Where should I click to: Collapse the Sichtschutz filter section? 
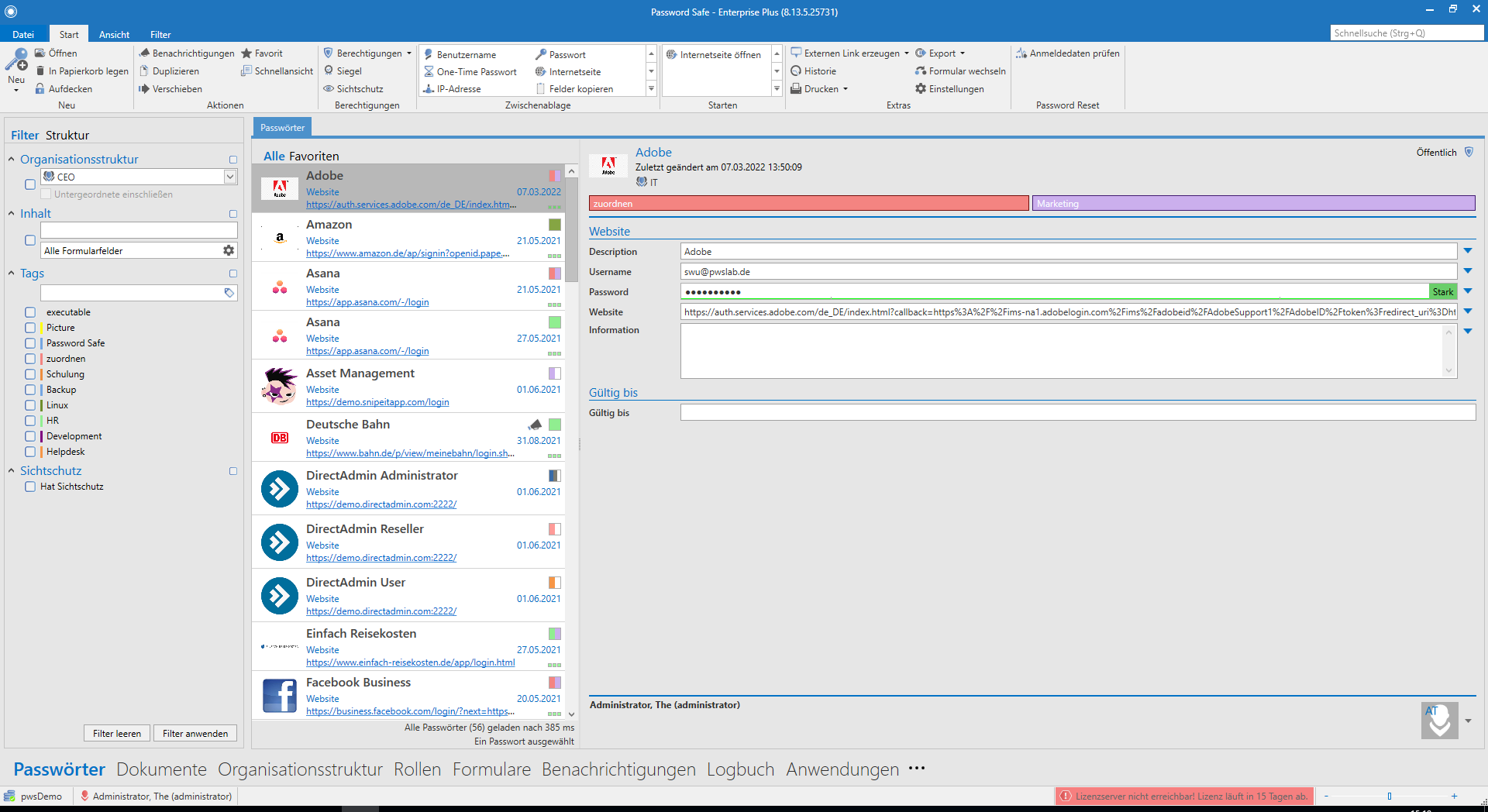click(x=12, y=471)
